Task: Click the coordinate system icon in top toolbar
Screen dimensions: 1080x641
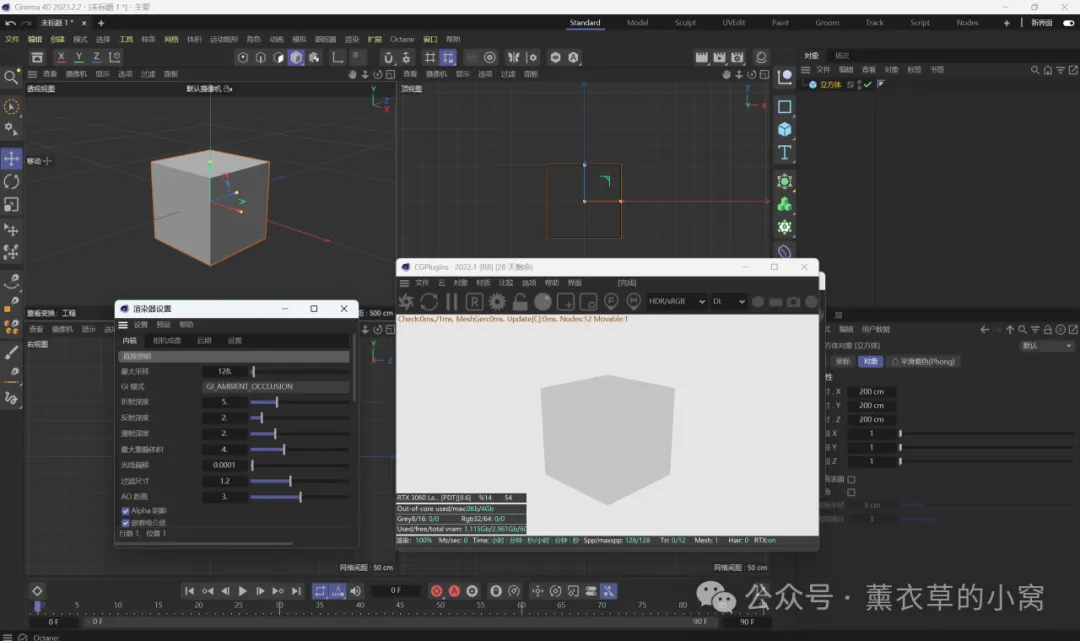Action: pyautogui.click(x=115, y=57)
